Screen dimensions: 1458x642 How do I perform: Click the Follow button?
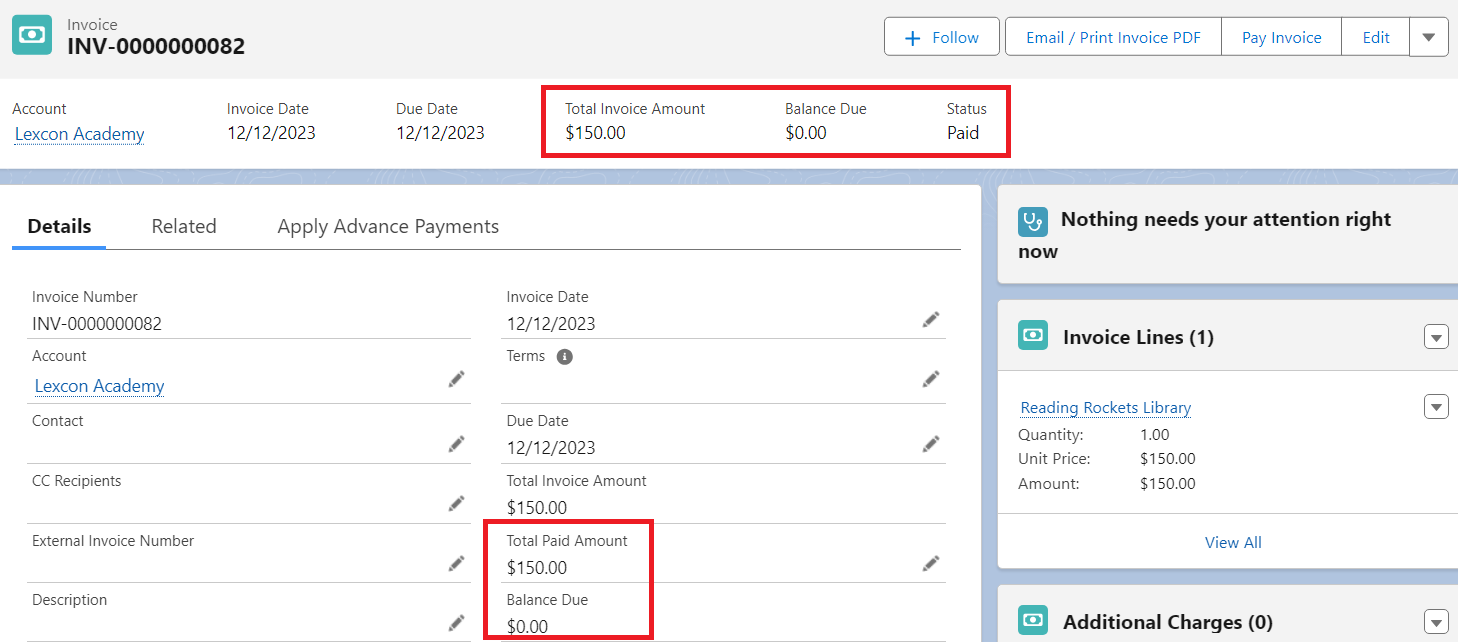pos(941,38)
